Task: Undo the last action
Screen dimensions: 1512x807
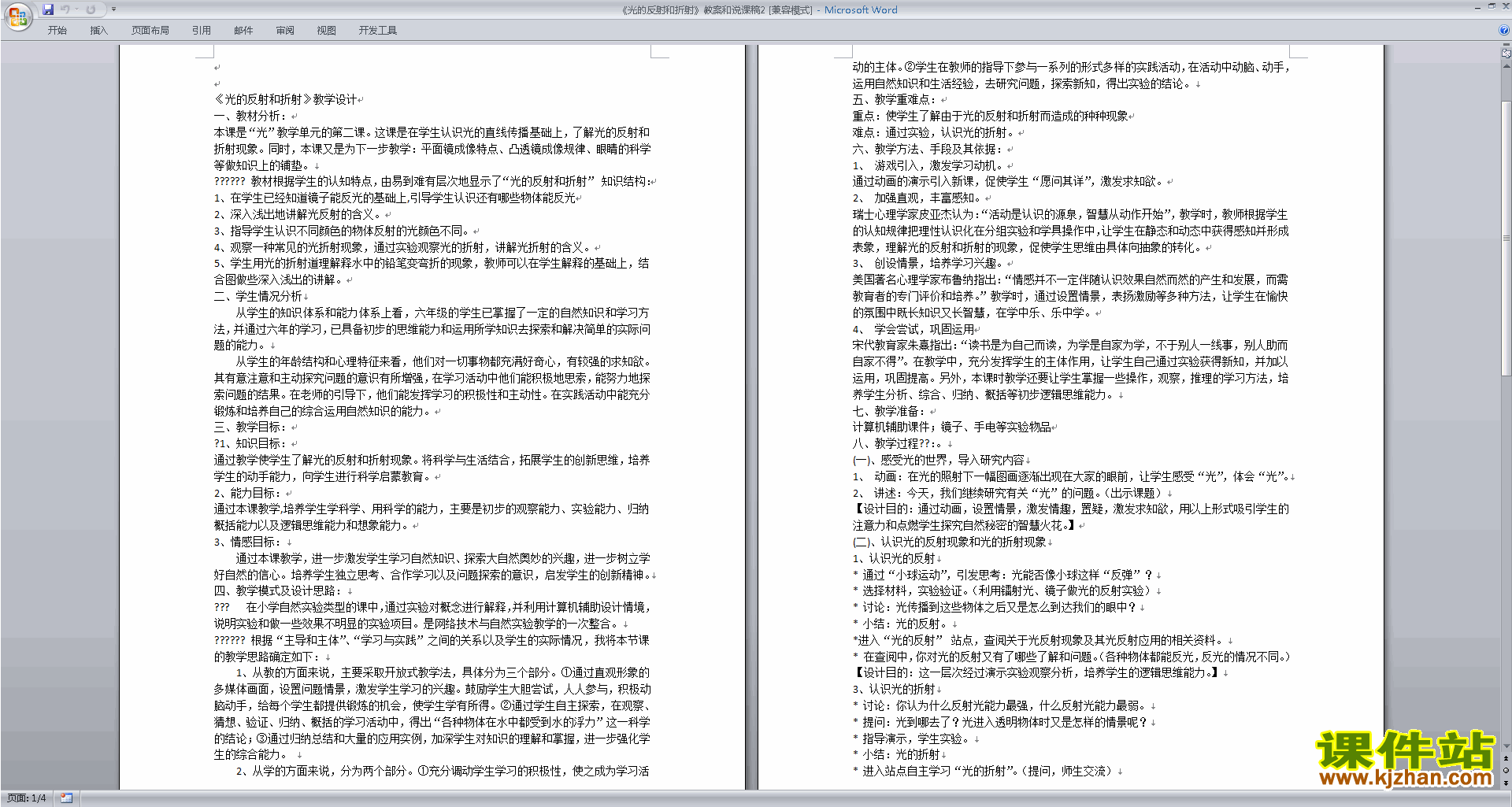Action: coord(65,9)
